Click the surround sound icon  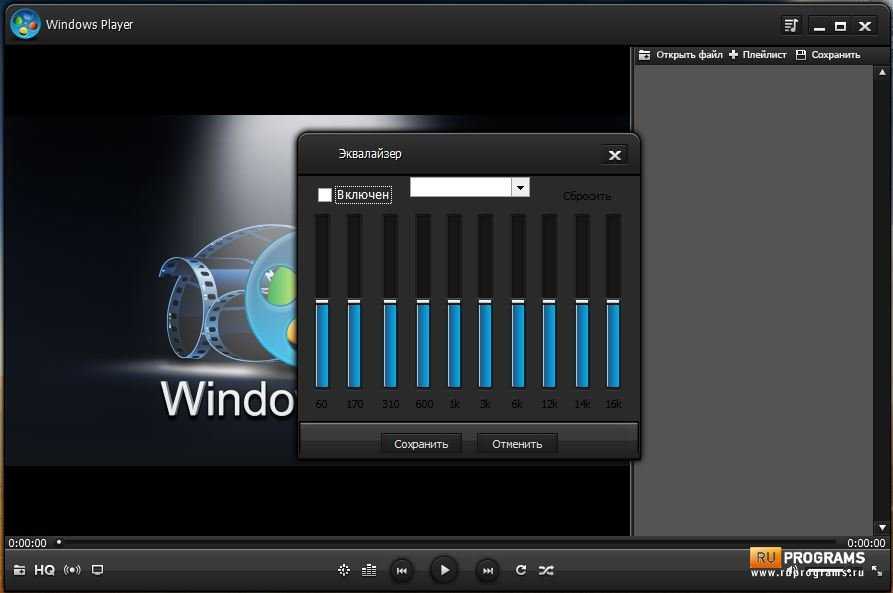point(72,570)
